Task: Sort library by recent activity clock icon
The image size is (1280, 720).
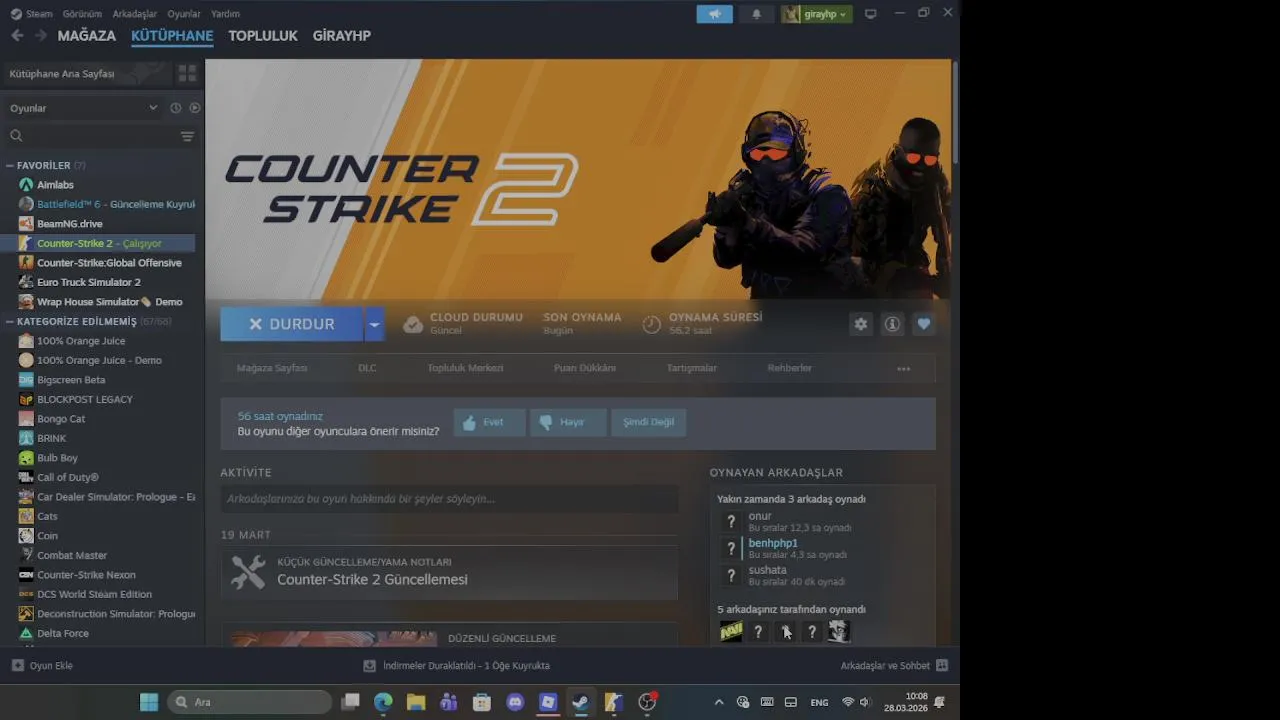Action: click(176, 108)
